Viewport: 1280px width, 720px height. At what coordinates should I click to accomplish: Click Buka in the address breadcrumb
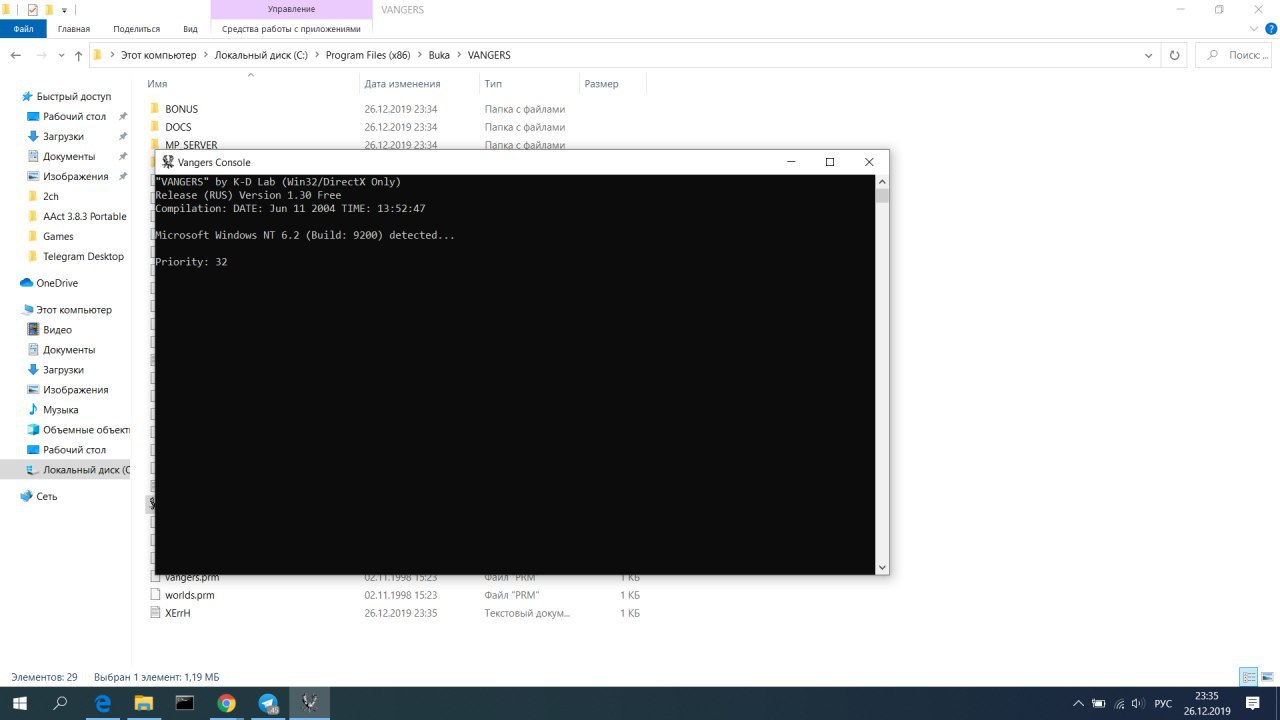(x=439, y=55)
